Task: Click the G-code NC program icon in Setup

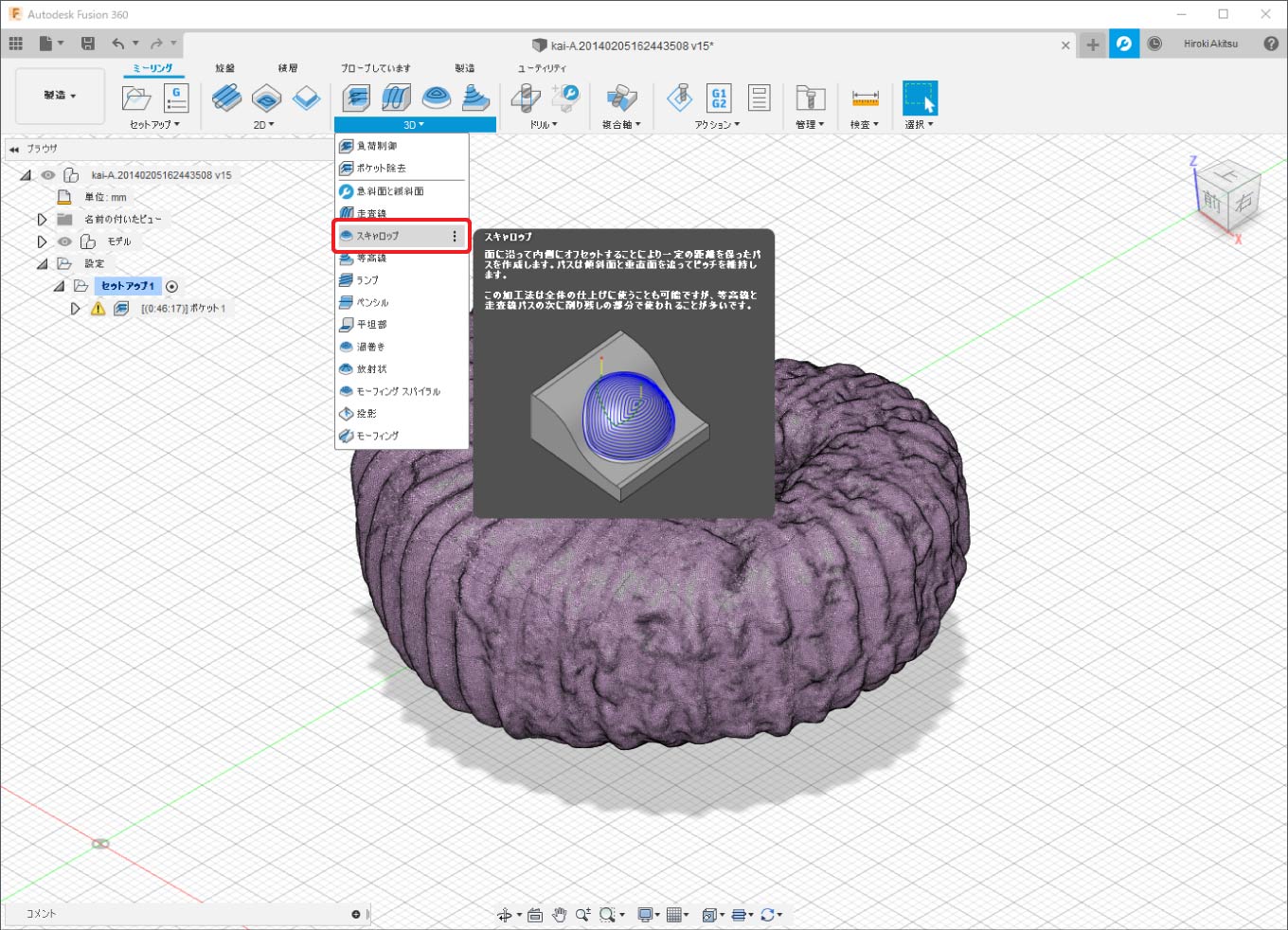Action: tap(176, 98)
